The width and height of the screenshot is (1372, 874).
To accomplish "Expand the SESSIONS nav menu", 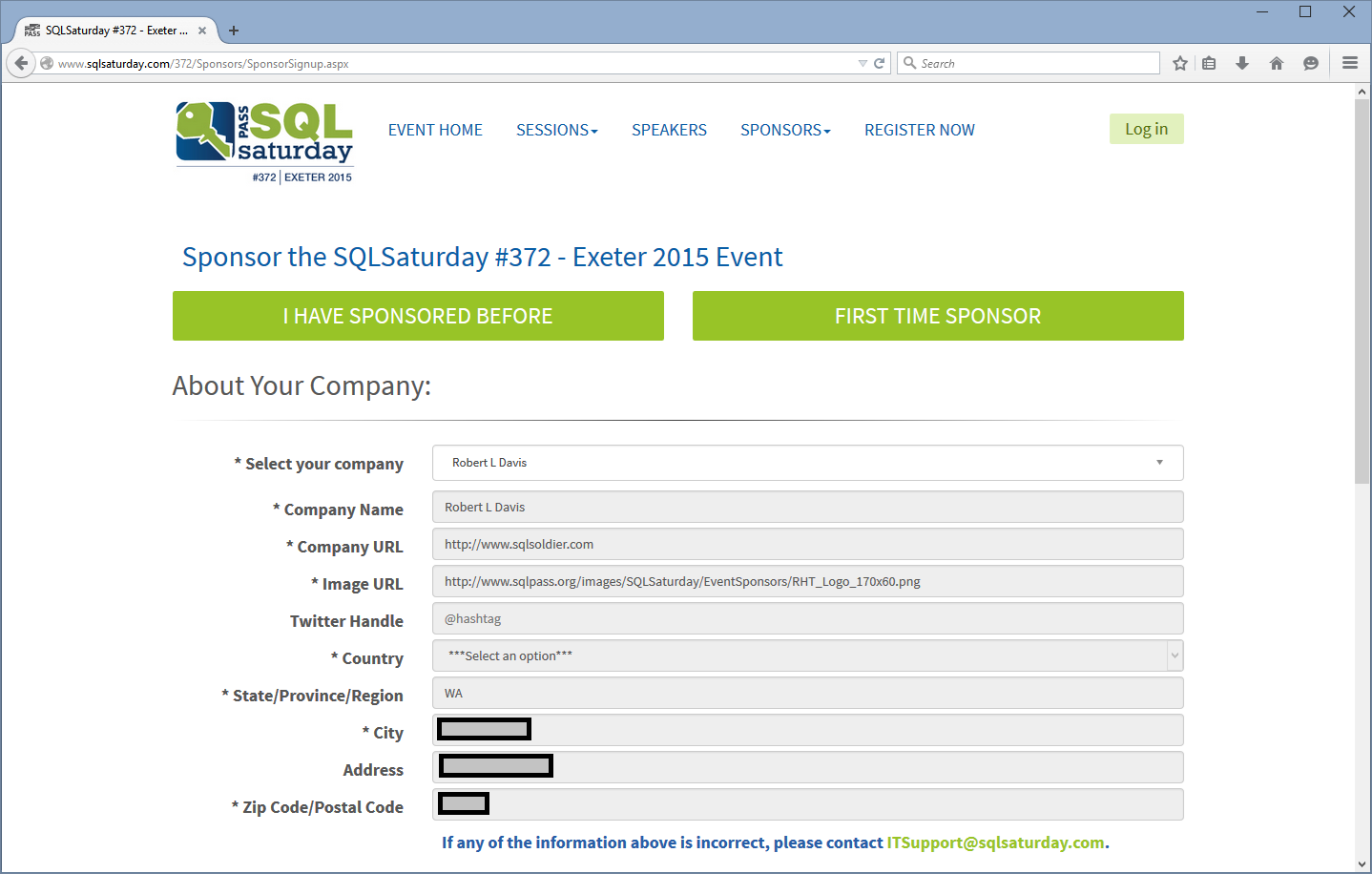I will tap(557, 130).
